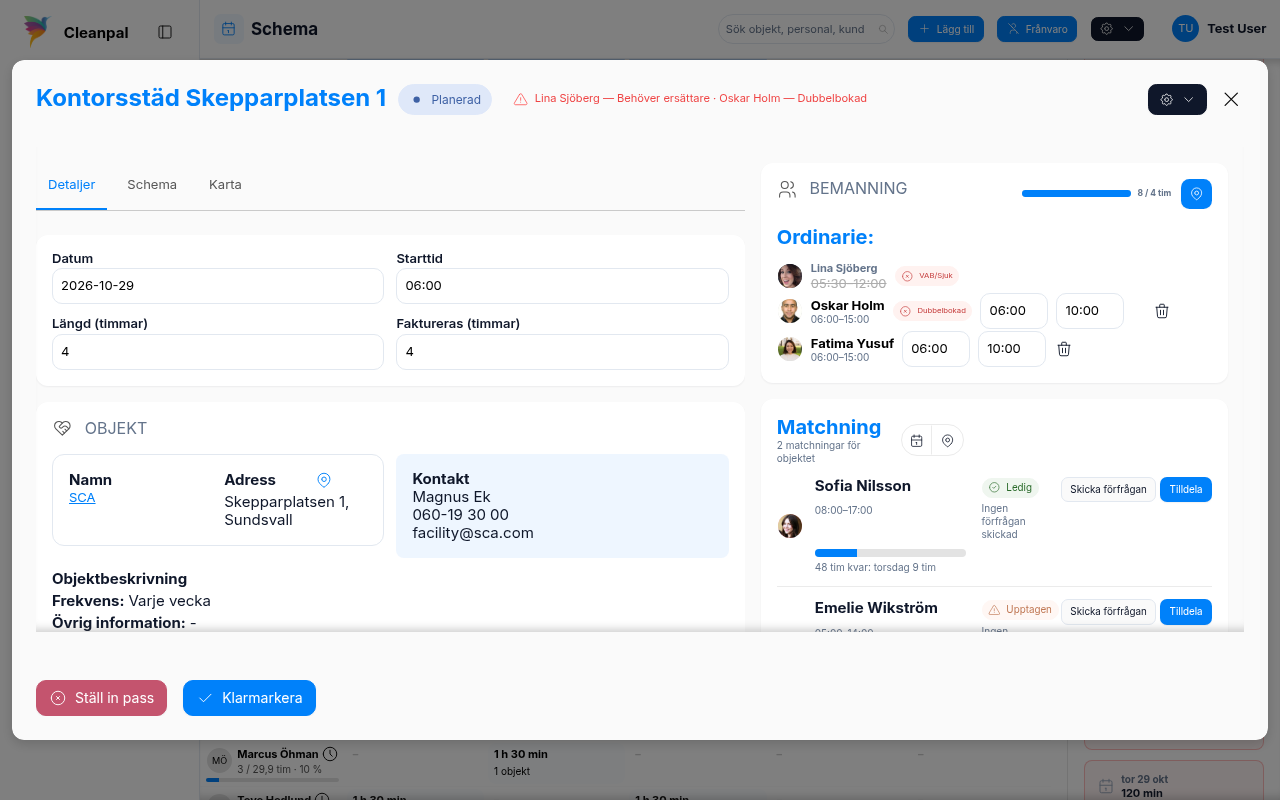Click the Starttid field
This screenshot has width=1280, height=800.
click(x=562, y=286)
